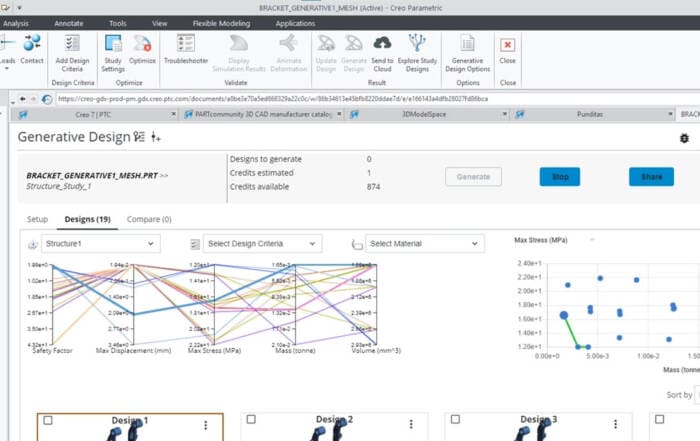
Task: Click the bug report icon
Action: click(684, 138)
